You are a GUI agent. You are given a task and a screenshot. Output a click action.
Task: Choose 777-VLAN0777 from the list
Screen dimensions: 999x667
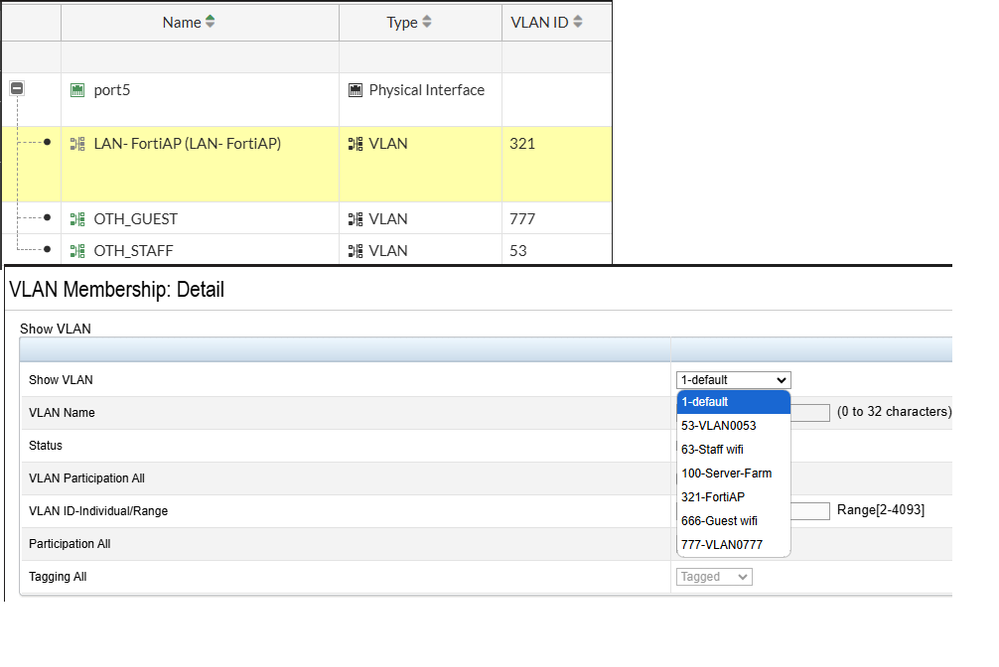point(733,545)
